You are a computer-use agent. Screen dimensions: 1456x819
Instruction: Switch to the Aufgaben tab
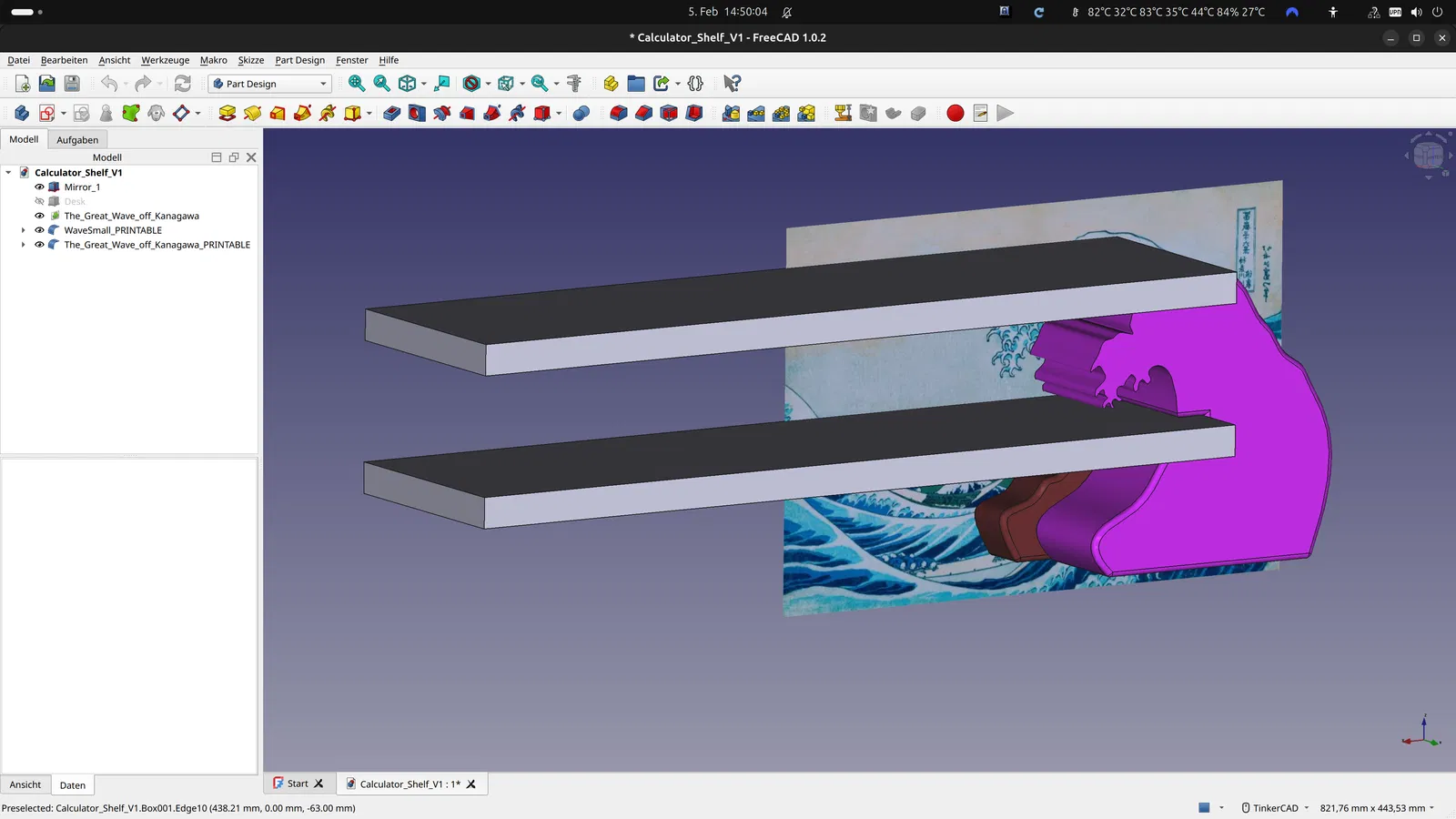click(x=77, y=139)
